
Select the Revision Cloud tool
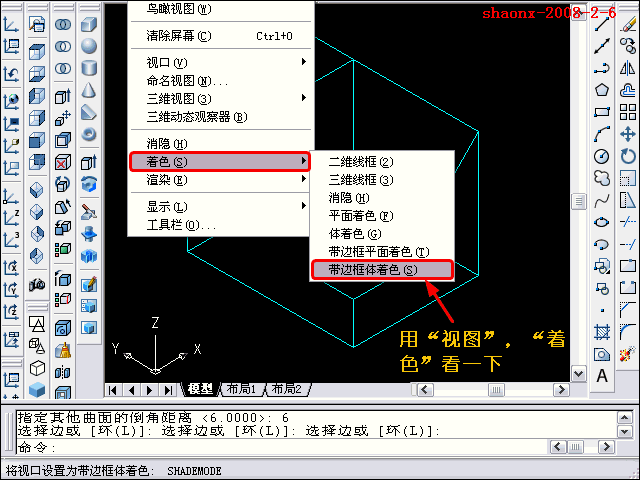602,178
